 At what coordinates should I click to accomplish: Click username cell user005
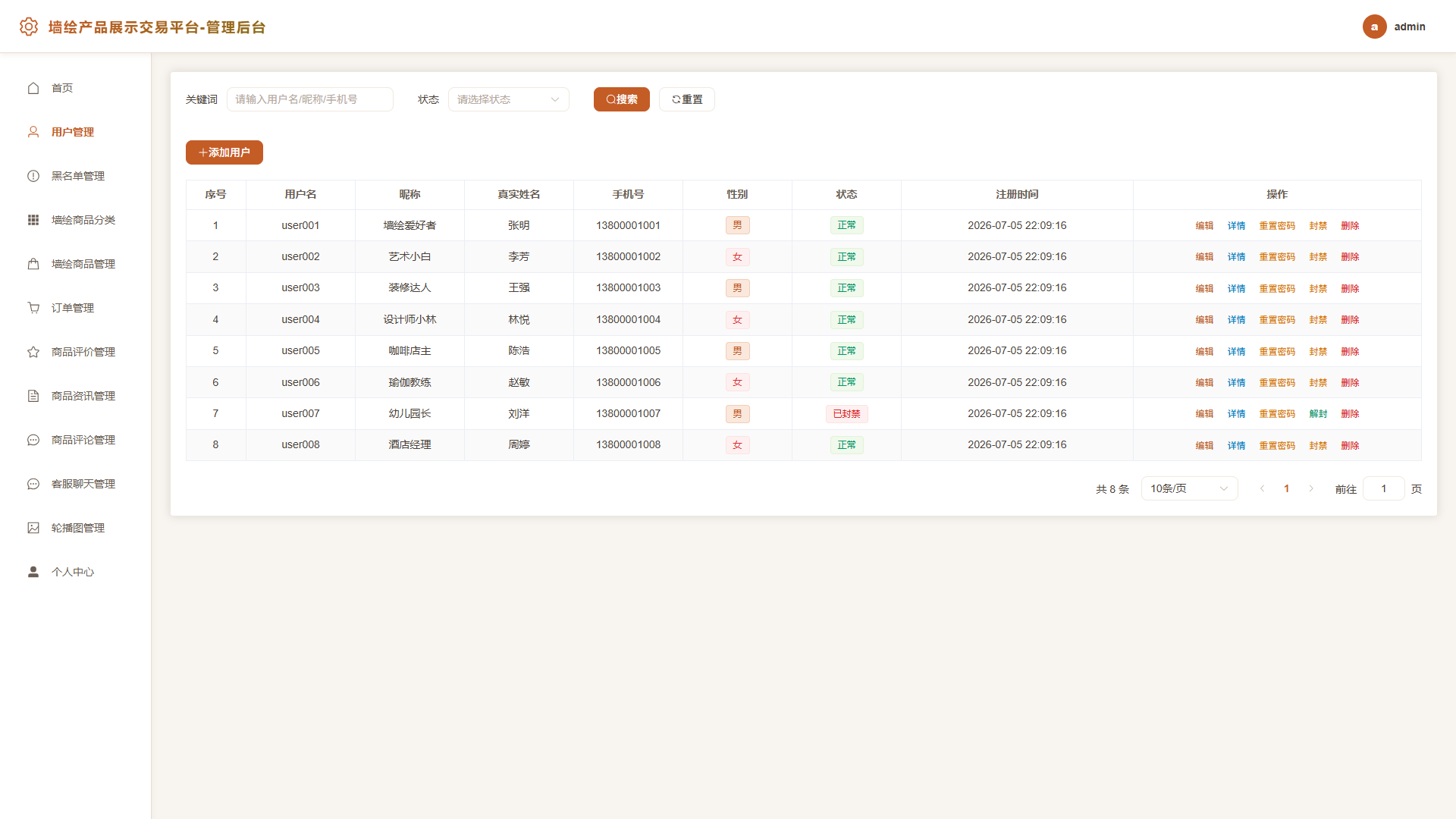coord(300,350)
